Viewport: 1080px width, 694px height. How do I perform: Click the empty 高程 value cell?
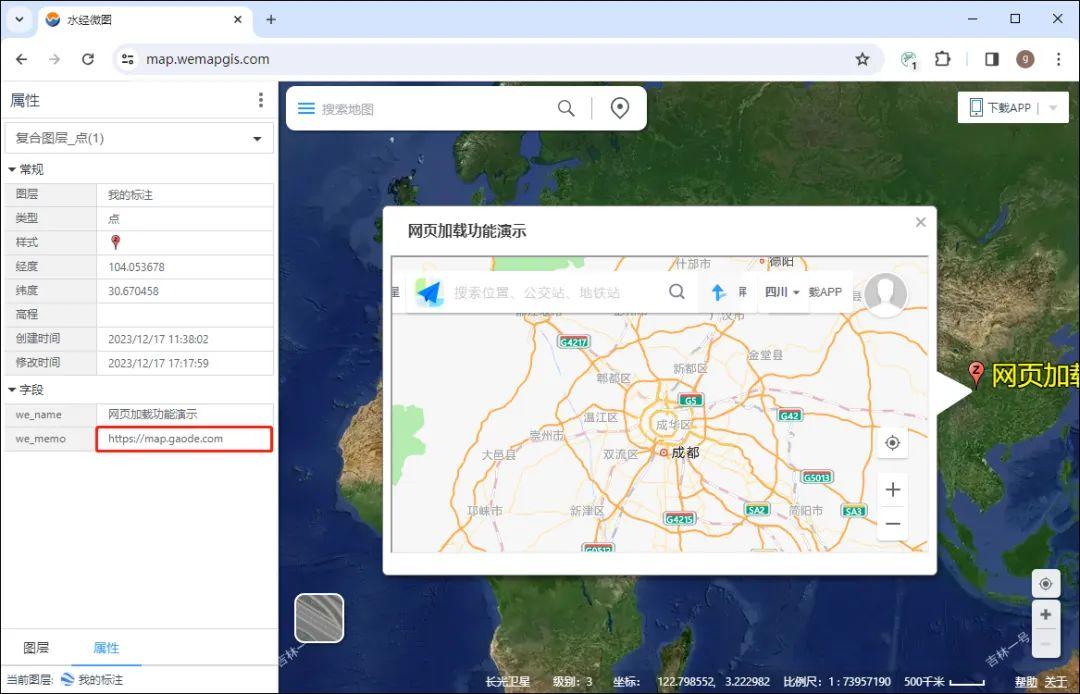(185, 315)
